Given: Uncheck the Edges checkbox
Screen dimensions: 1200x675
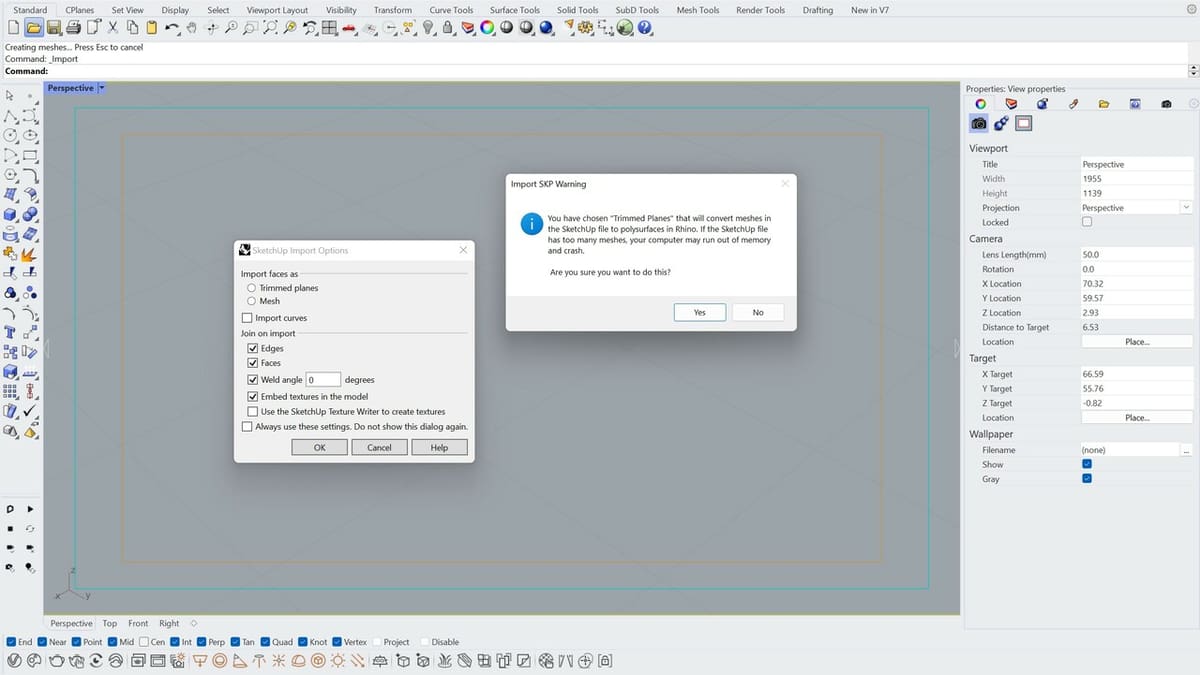Looking at the screenshot, I should point(252,349).
